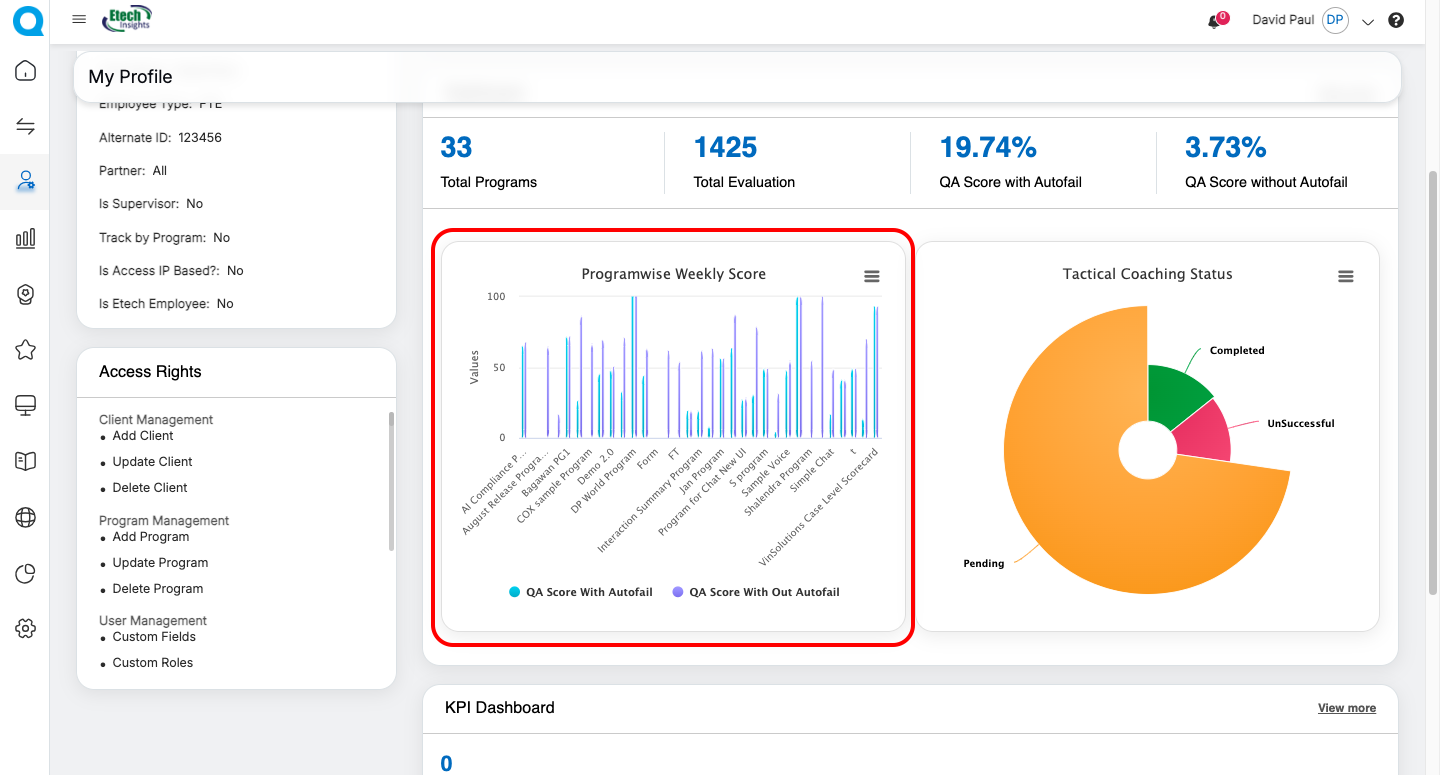
Task: Click the star icon in sidebar
Action: tap(26, 350)
